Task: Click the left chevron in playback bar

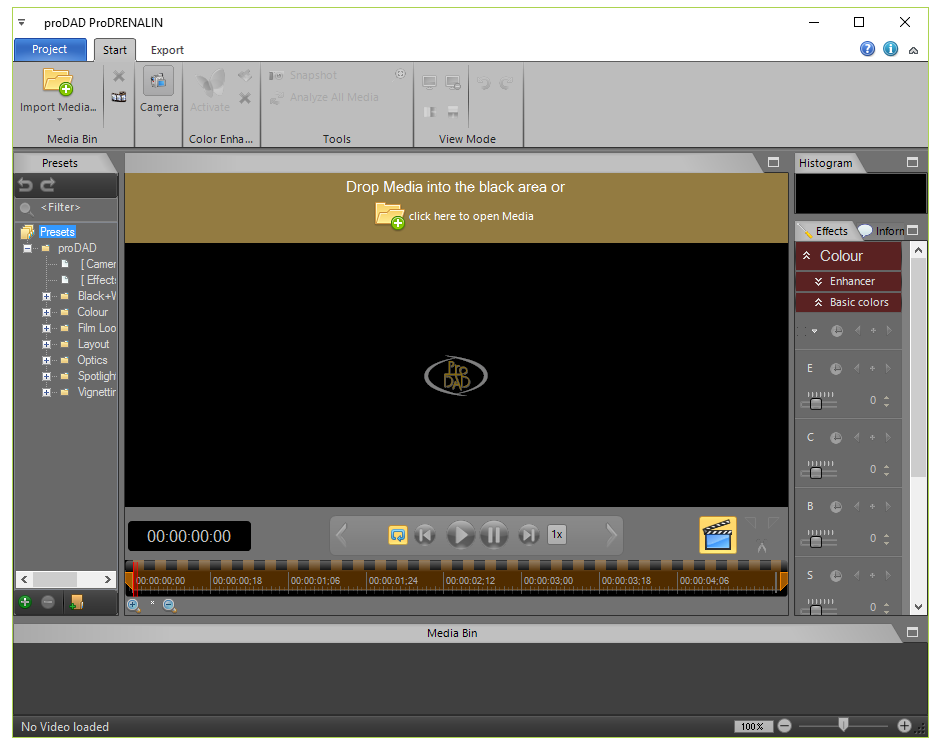Action: point(341,535)
